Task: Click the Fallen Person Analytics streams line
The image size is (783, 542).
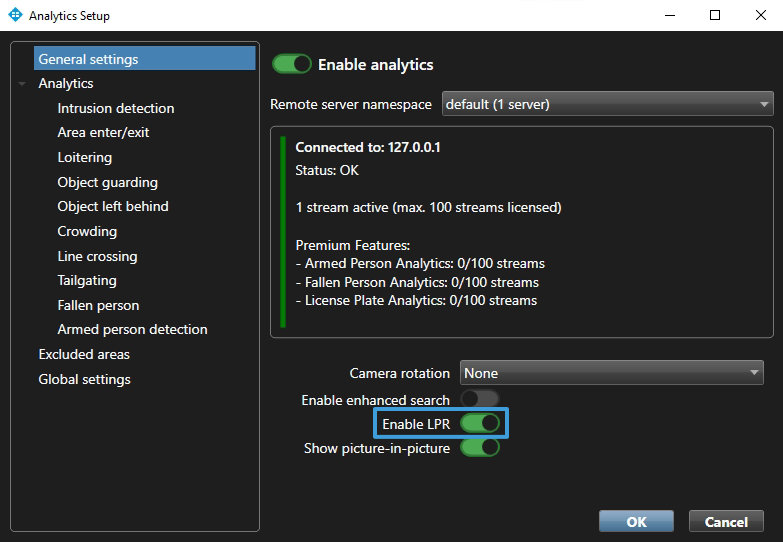Action: click(x=417, y=282)
